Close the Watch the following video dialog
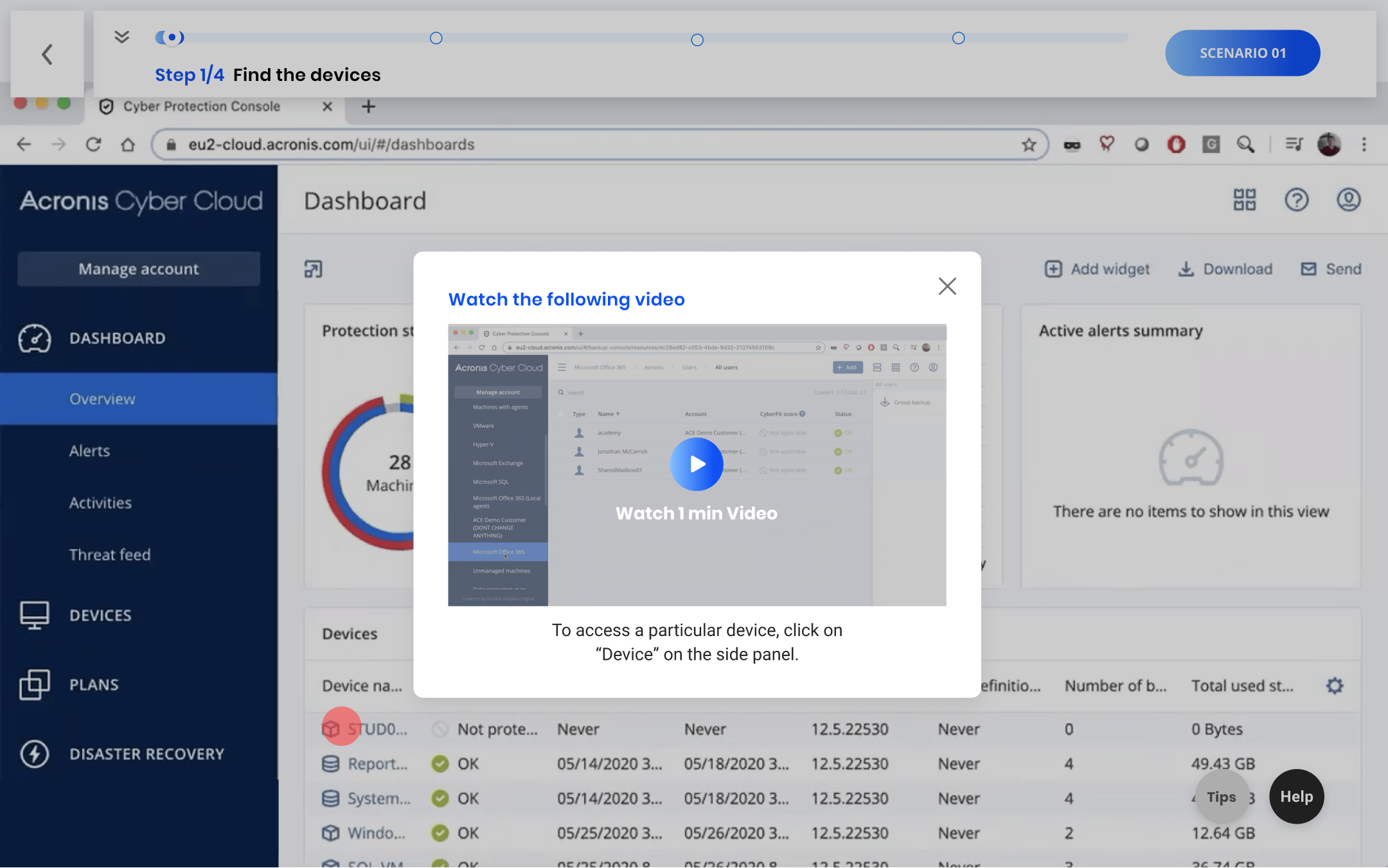The image size is (1388, 868). pos(947,287)
